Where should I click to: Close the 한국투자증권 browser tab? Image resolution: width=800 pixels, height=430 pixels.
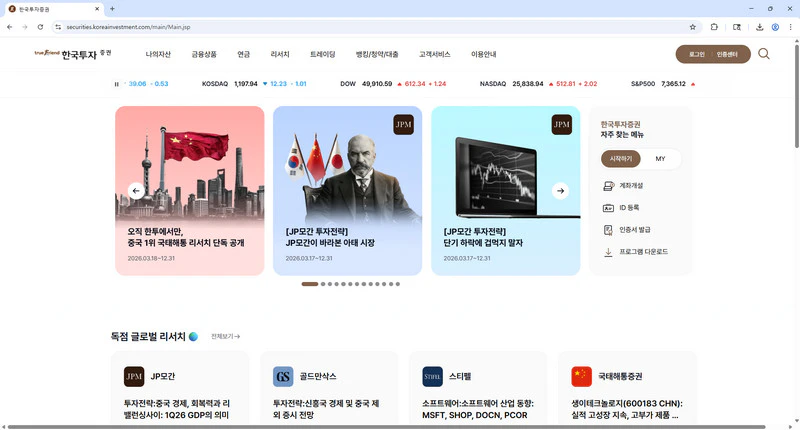coord(97,9)
